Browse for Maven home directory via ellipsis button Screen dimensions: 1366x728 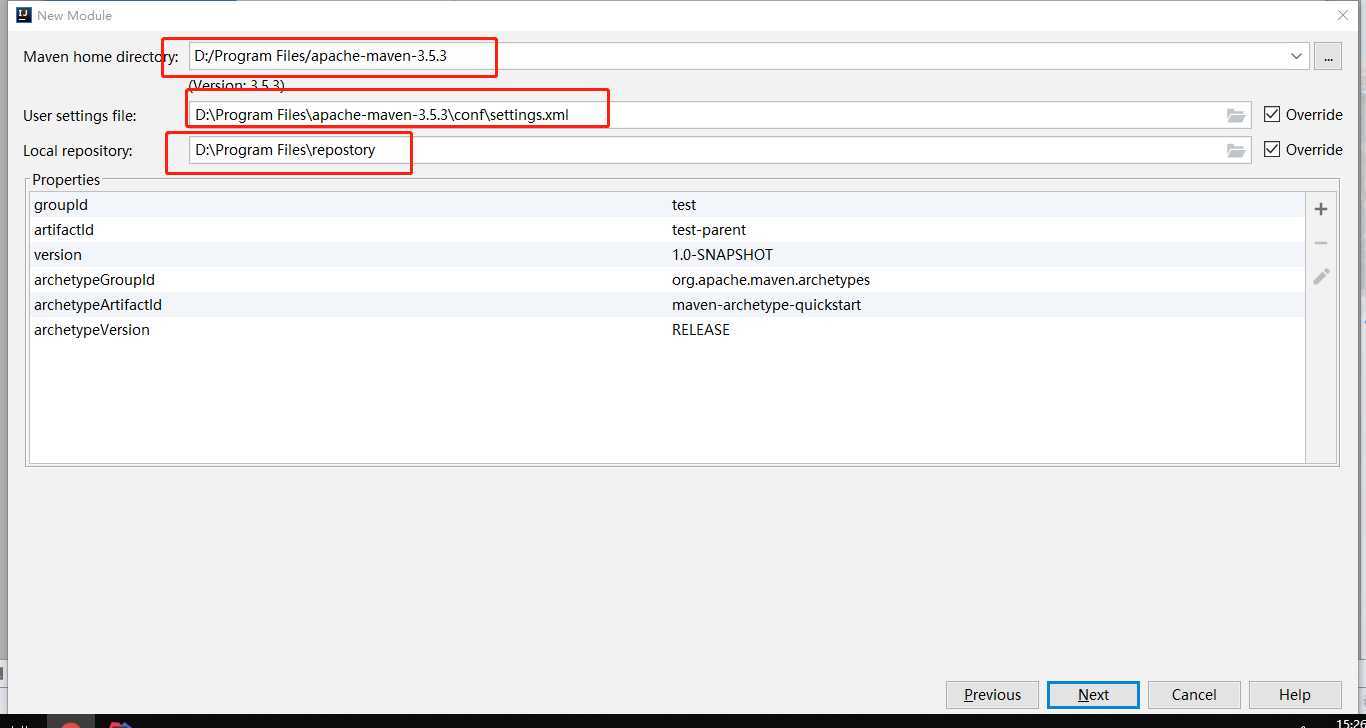tap(1328, 57)
